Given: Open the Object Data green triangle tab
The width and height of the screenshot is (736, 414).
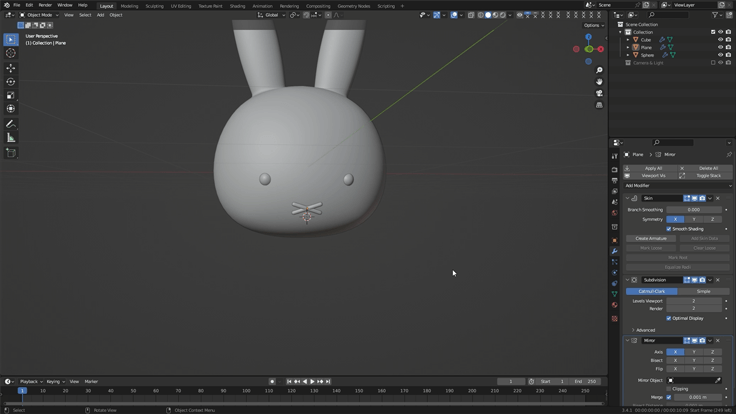Looking at the screenshot, I should [614, 294].
